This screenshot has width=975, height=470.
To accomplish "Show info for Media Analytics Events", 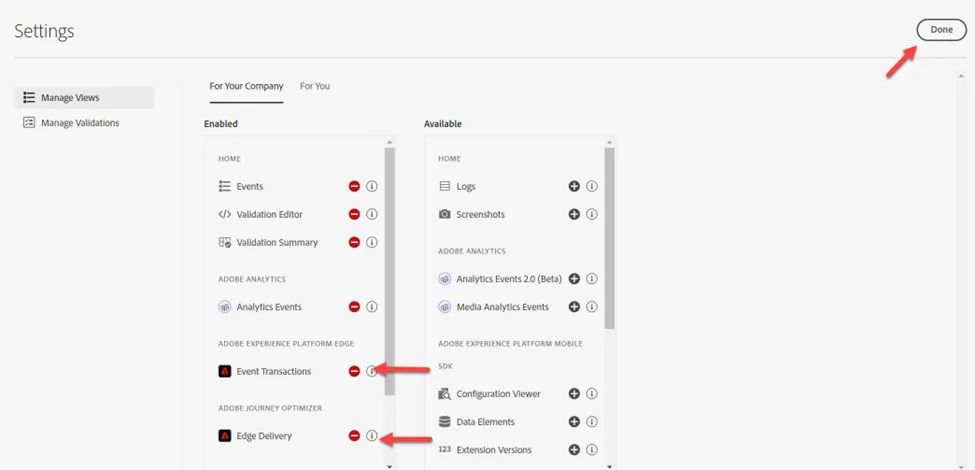I will (592, 306).
